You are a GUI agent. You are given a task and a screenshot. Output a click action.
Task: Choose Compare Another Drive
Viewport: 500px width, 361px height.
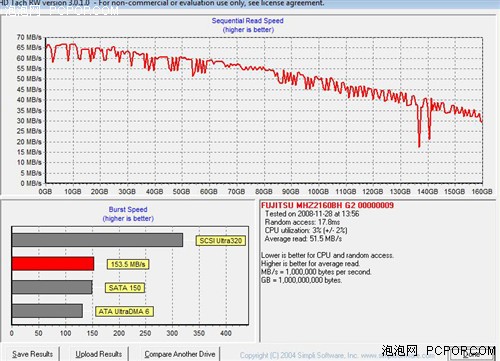(x=180, y=354)
